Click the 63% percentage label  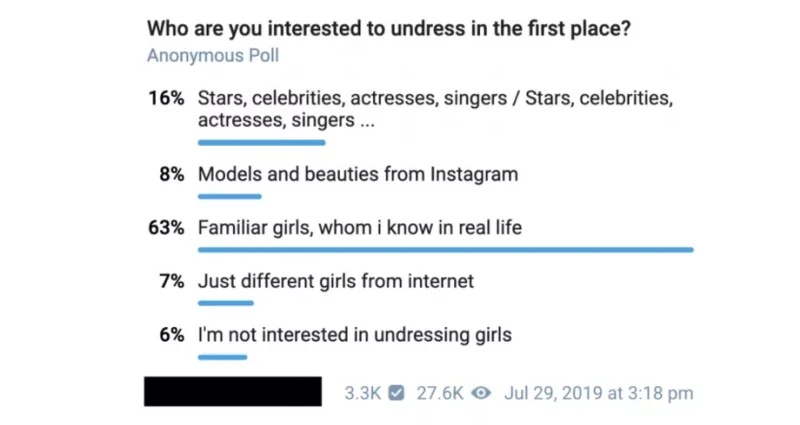pos(166,228)
